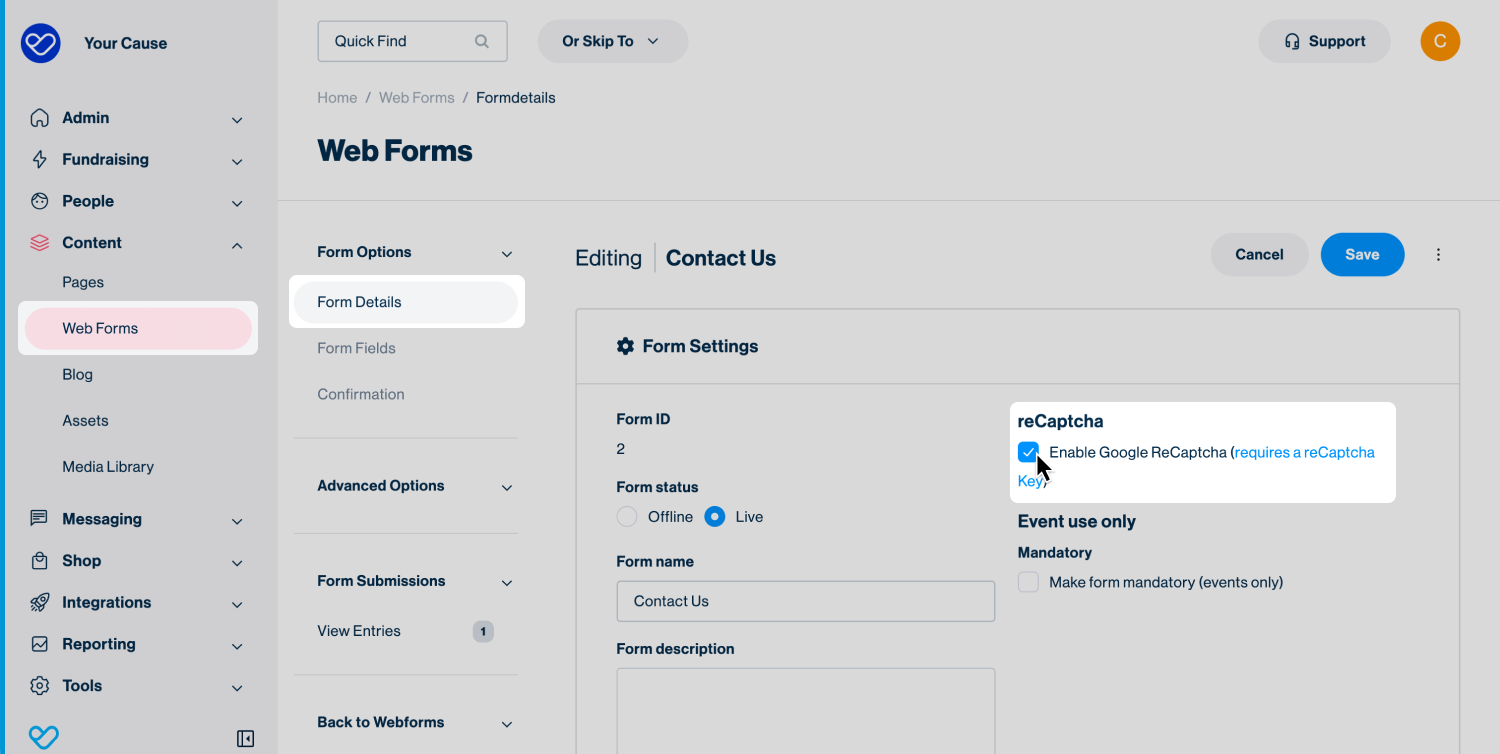The width and height of the screenshot is (1500, 754).
Task: Expand the Advanced Options section
Action: pos(414,487)
